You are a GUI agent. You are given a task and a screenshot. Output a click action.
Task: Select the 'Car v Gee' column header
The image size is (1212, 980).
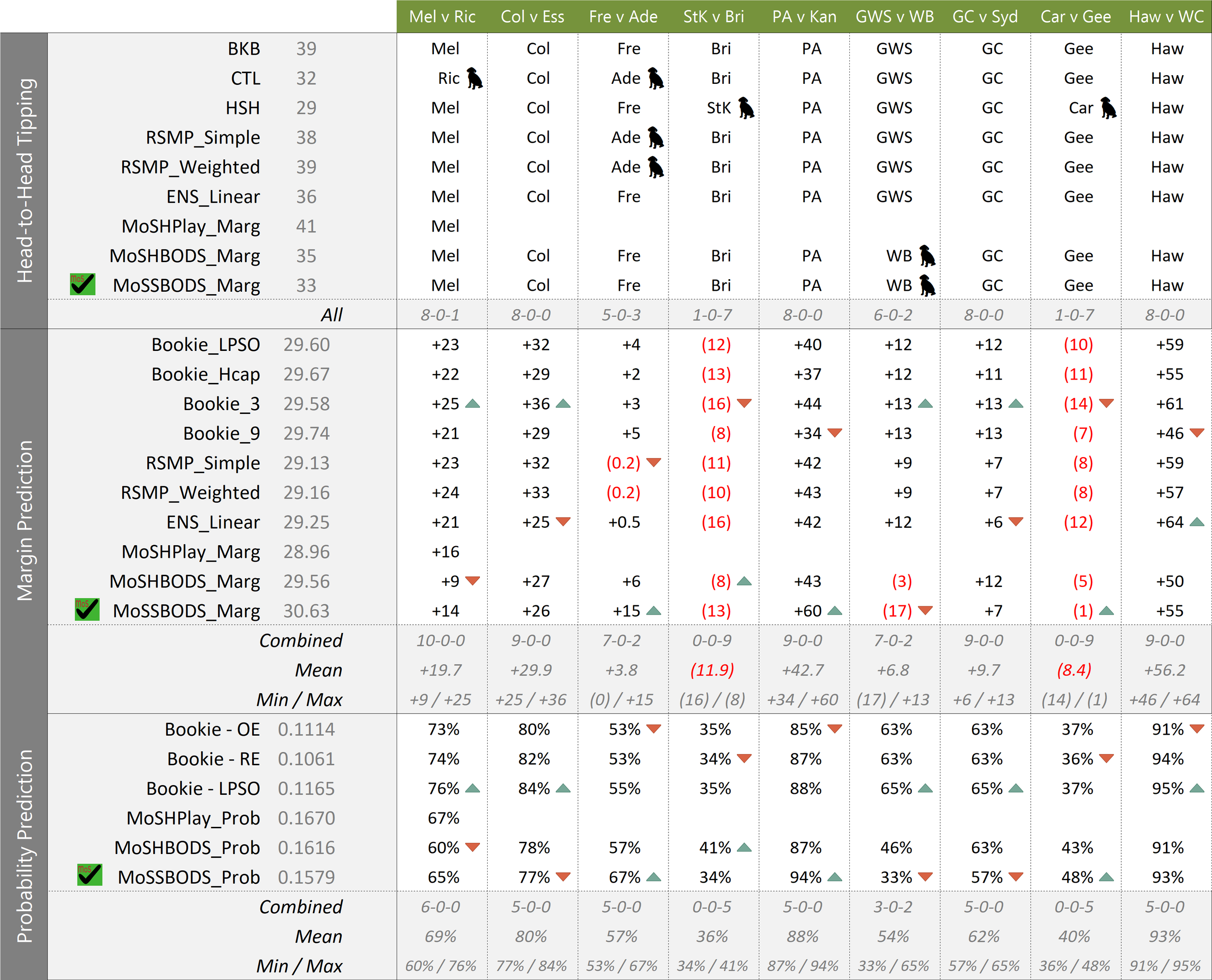coord(1076,17)
